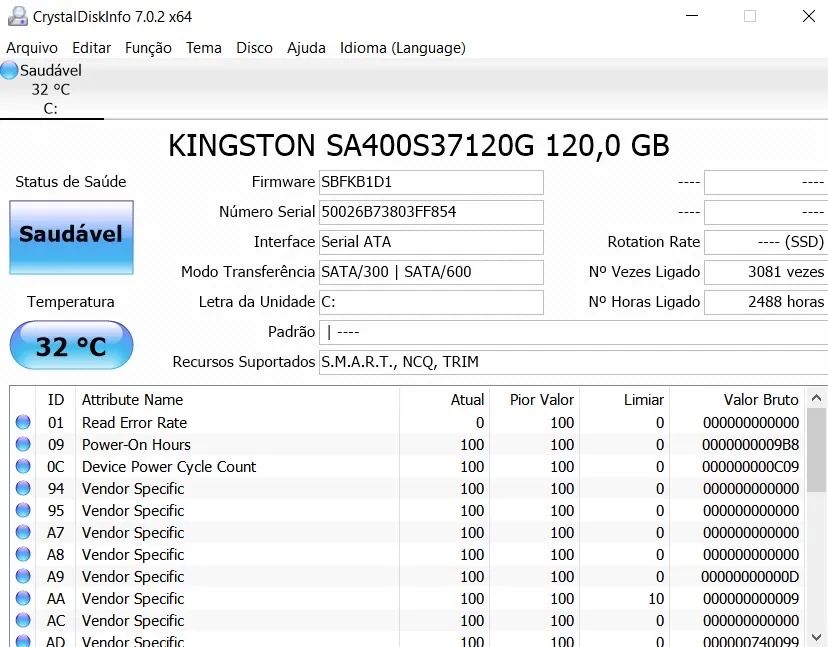Click raw value 00000000000D
This screenshot has height=647, width=828.
point(750,577)
